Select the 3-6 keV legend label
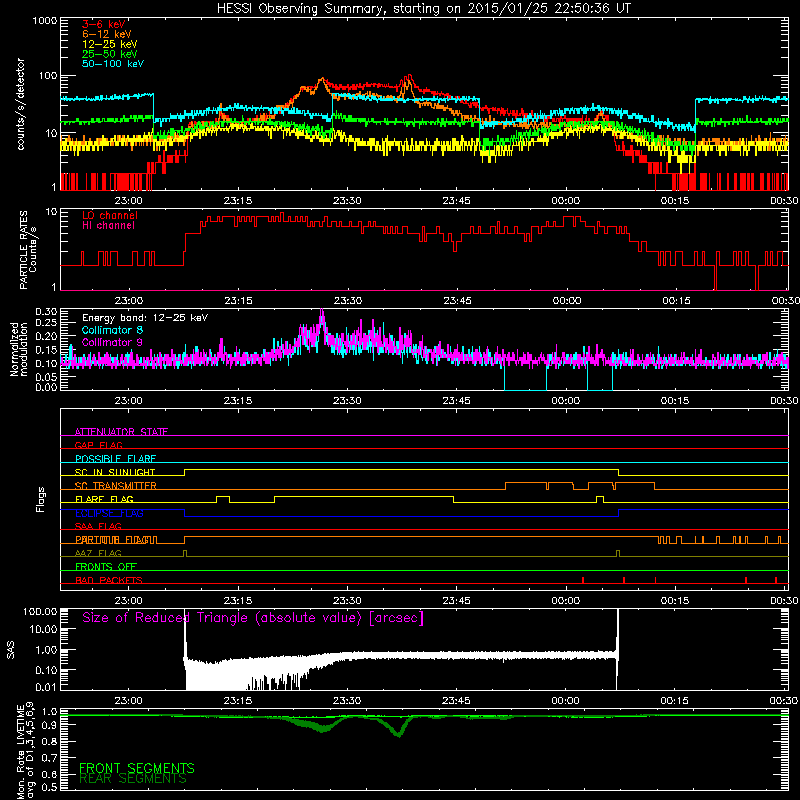The width and height of the screenshot is (800, 800). (104, 24)
